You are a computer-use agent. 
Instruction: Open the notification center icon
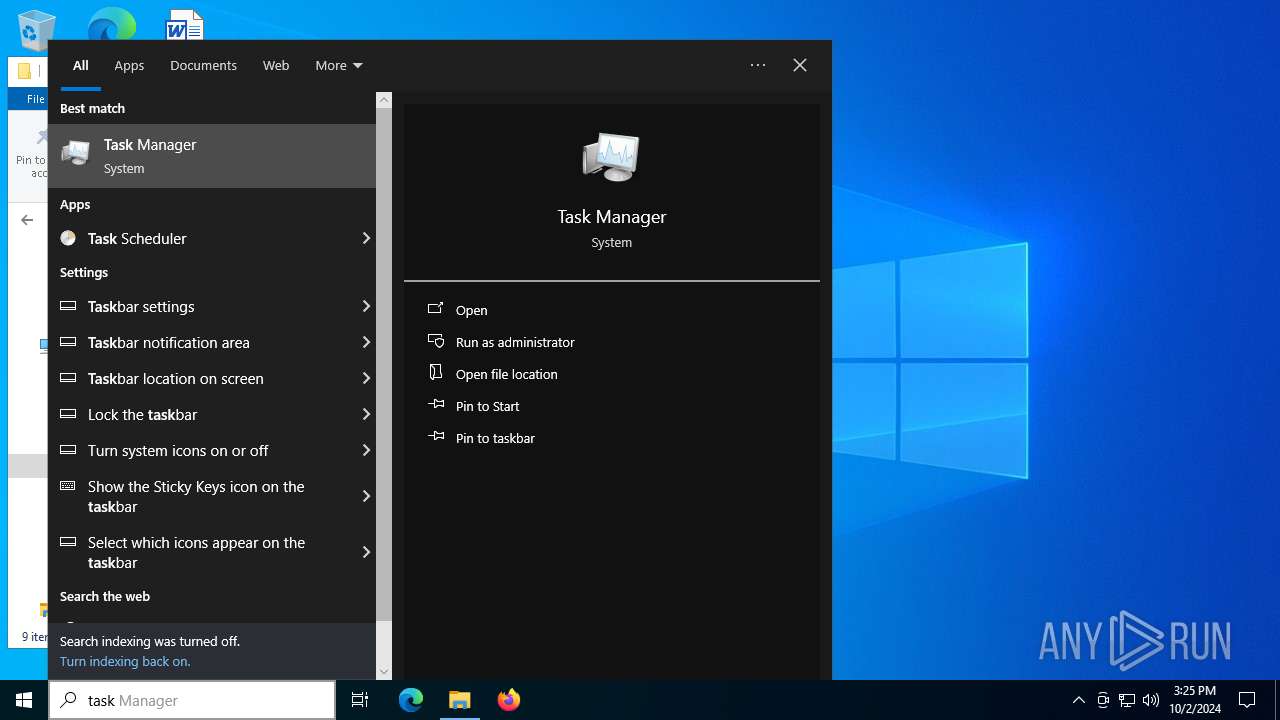tap(1247, 700)
